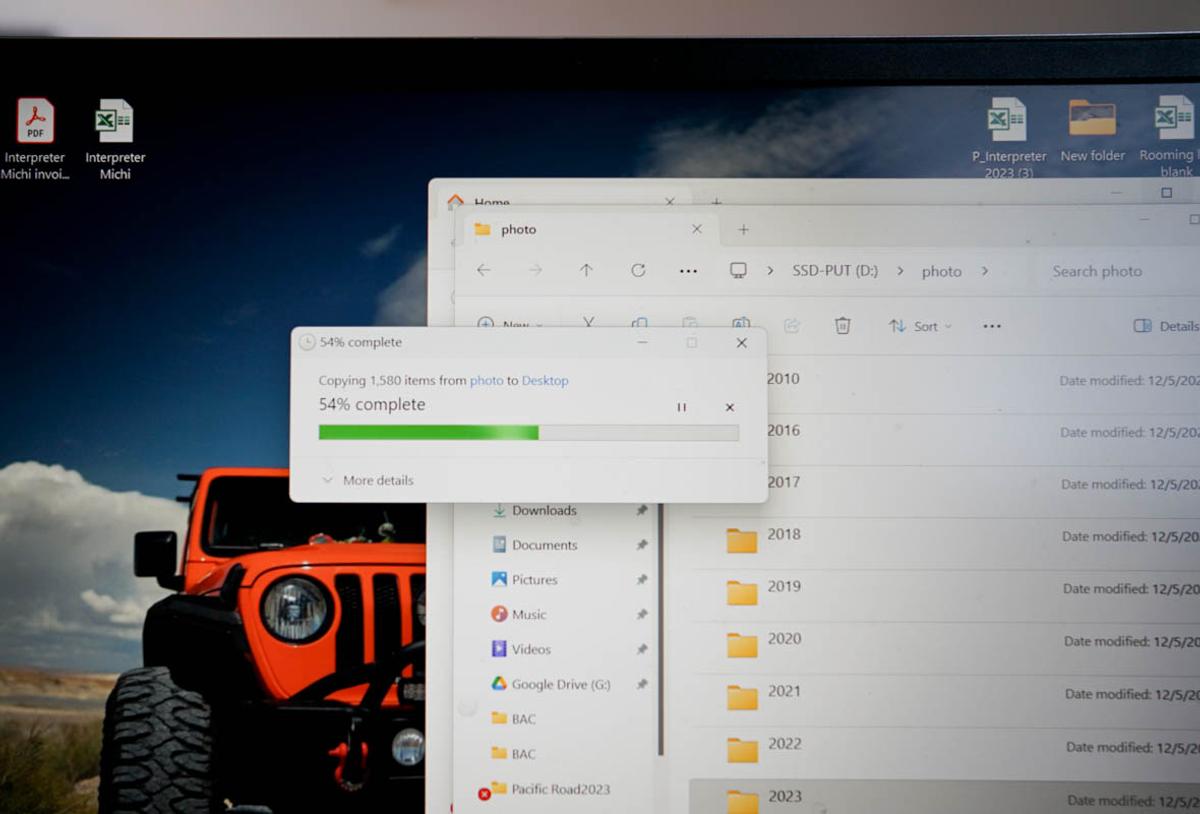1200x814 pixels.
Task: Toggle the Details pane button
Action: pos(1165,326)
